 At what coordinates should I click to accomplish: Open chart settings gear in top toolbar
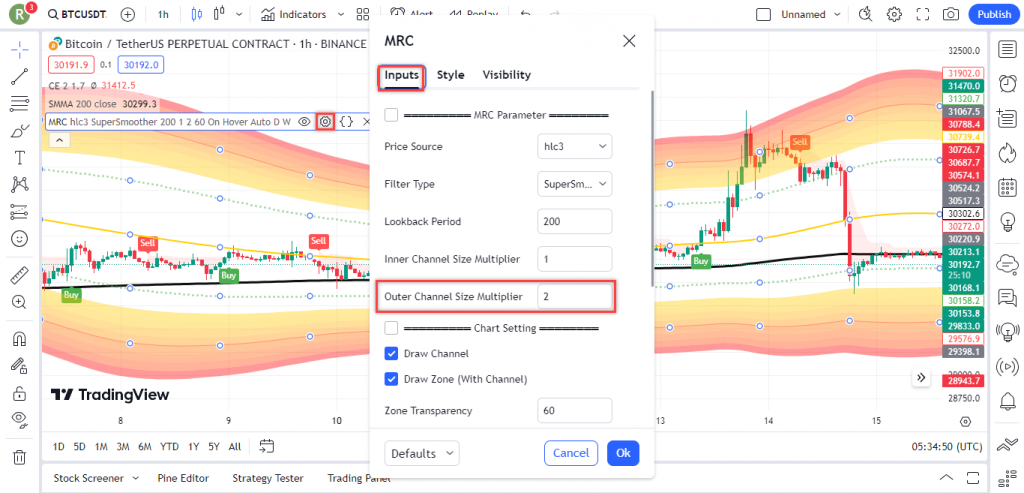point(894,14)
